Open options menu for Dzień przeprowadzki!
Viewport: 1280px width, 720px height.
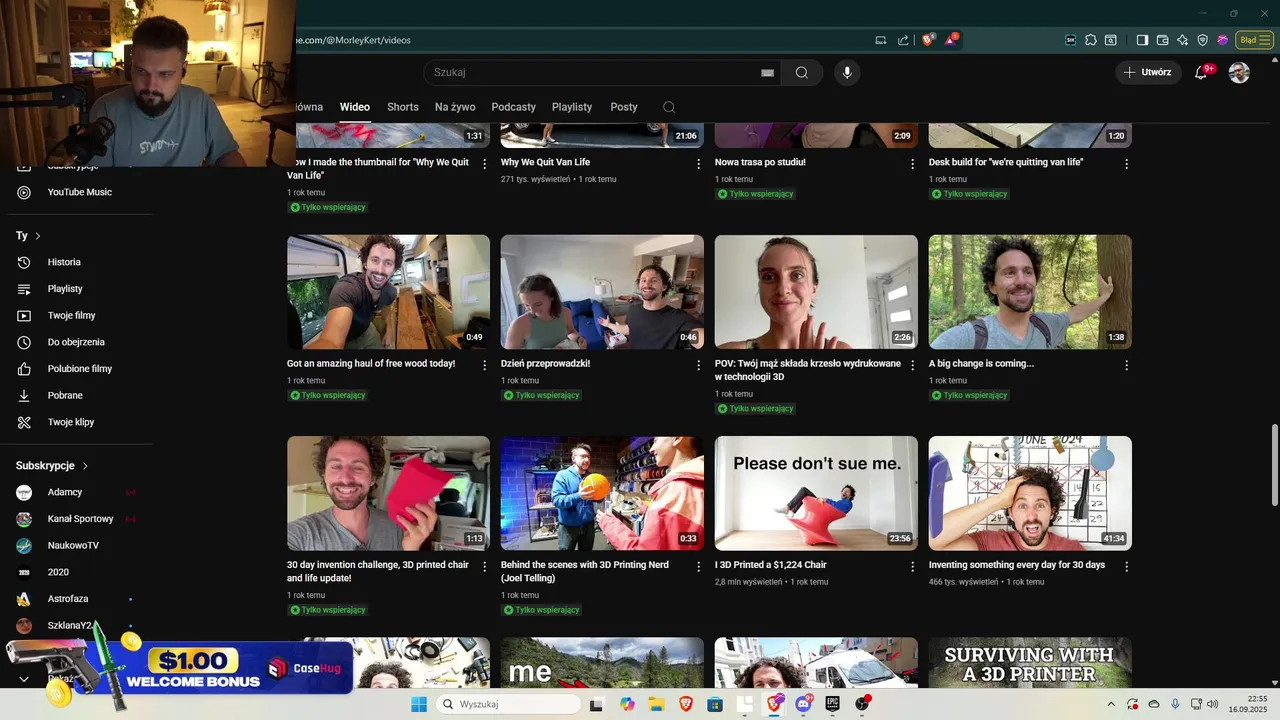[699, 365]
